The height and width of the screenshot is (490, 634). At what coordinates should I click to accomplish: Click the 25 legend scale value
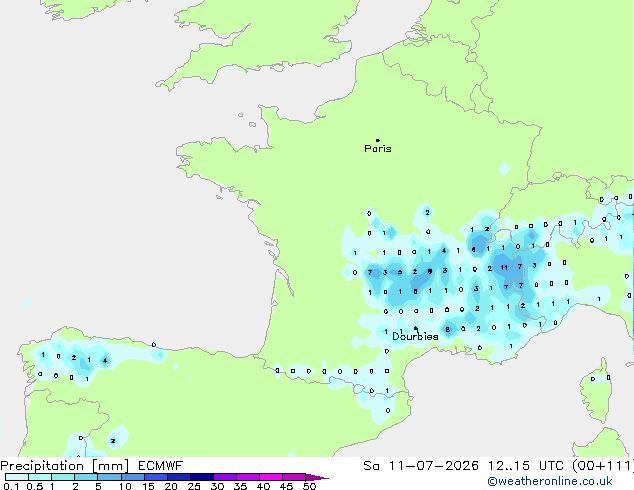tap(194, 486)
